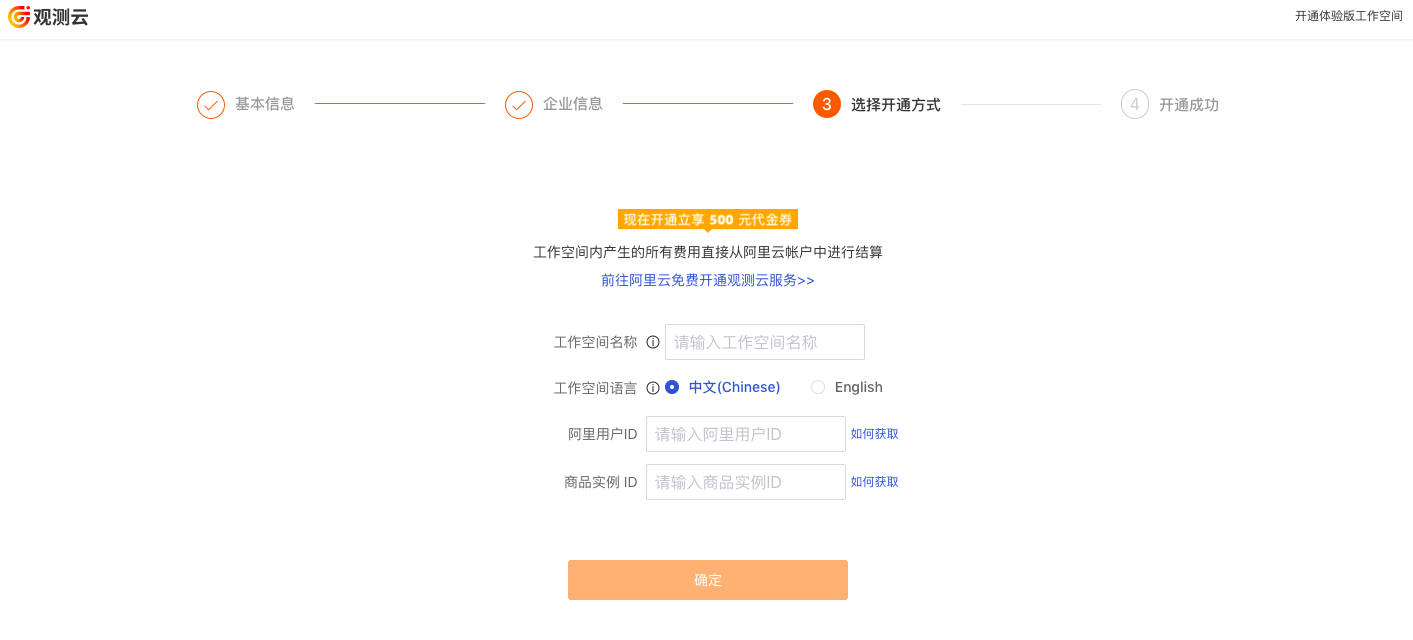Focus the 阿里用户ID input field
This screenshot has width=1413, height=640.
point(746,434)
